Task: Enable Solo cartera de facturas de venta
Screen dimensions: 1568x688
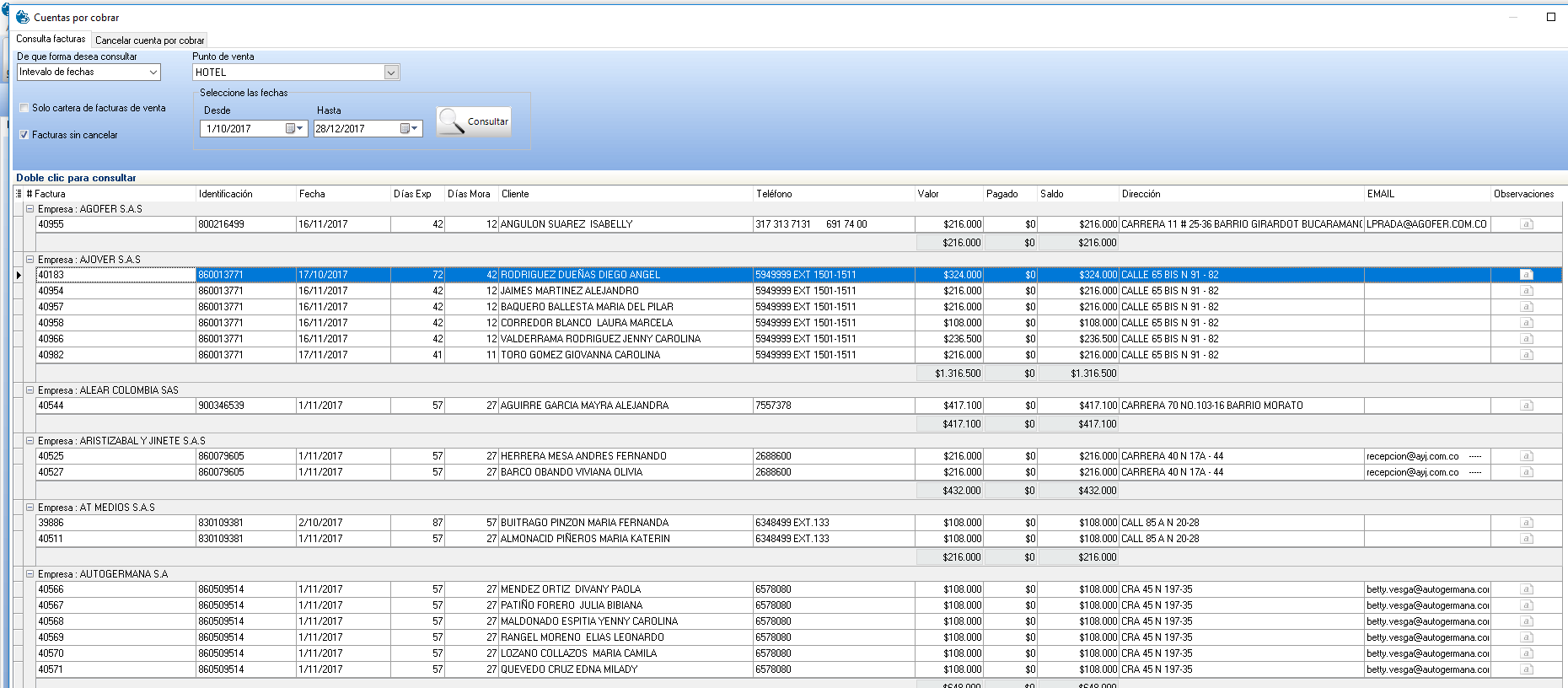Action: [24, 108]
